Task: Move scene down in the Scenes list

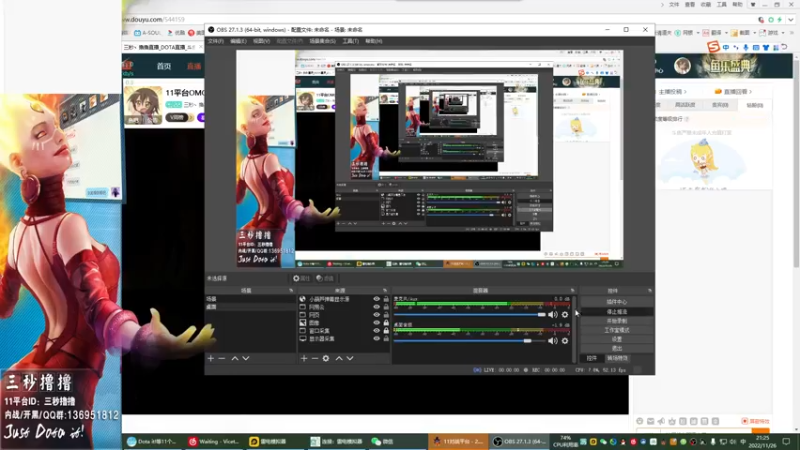Action: [x=246, y=359]
